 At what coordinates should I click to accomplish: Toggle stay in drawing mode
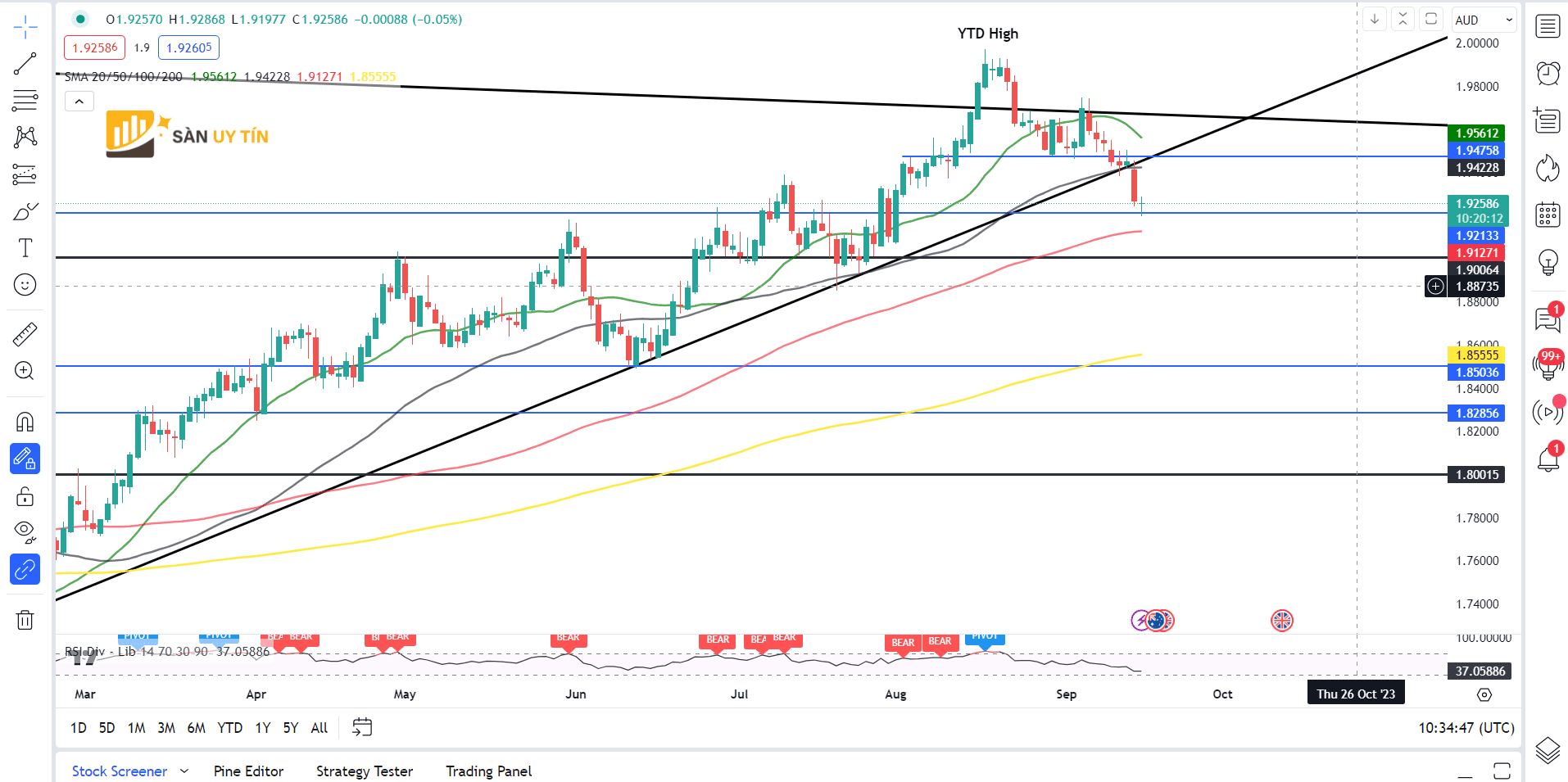tap(25, 459)
